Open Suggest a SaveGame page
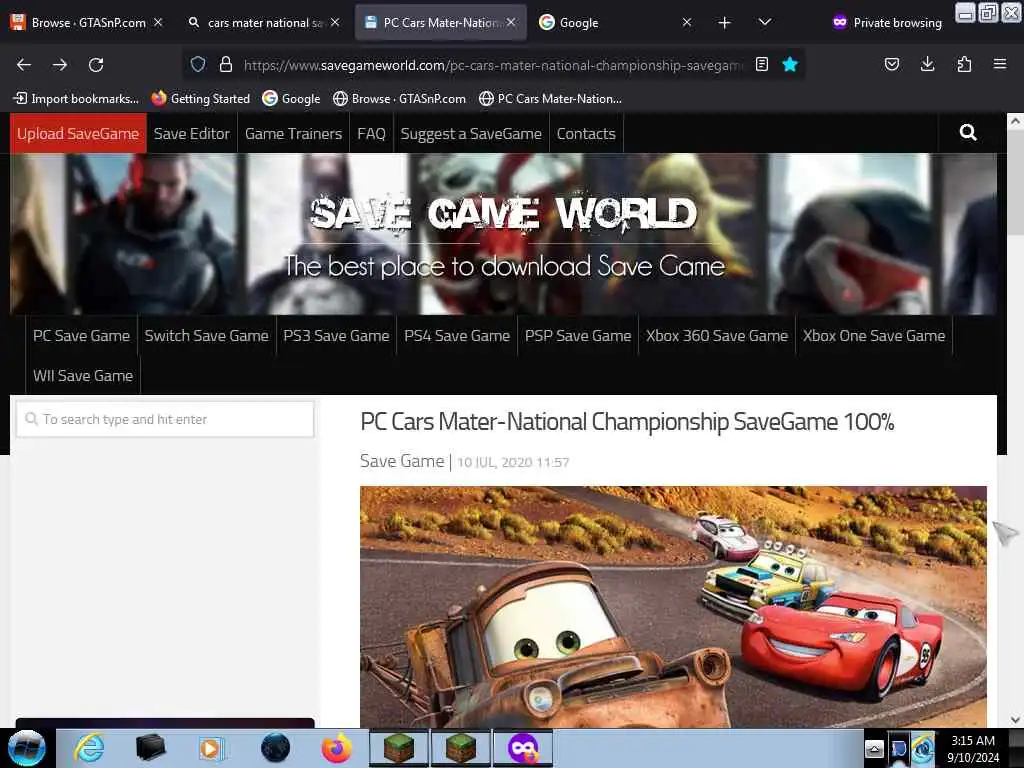This screenshot has width=1024, height=768. click(x=471, y=133)
